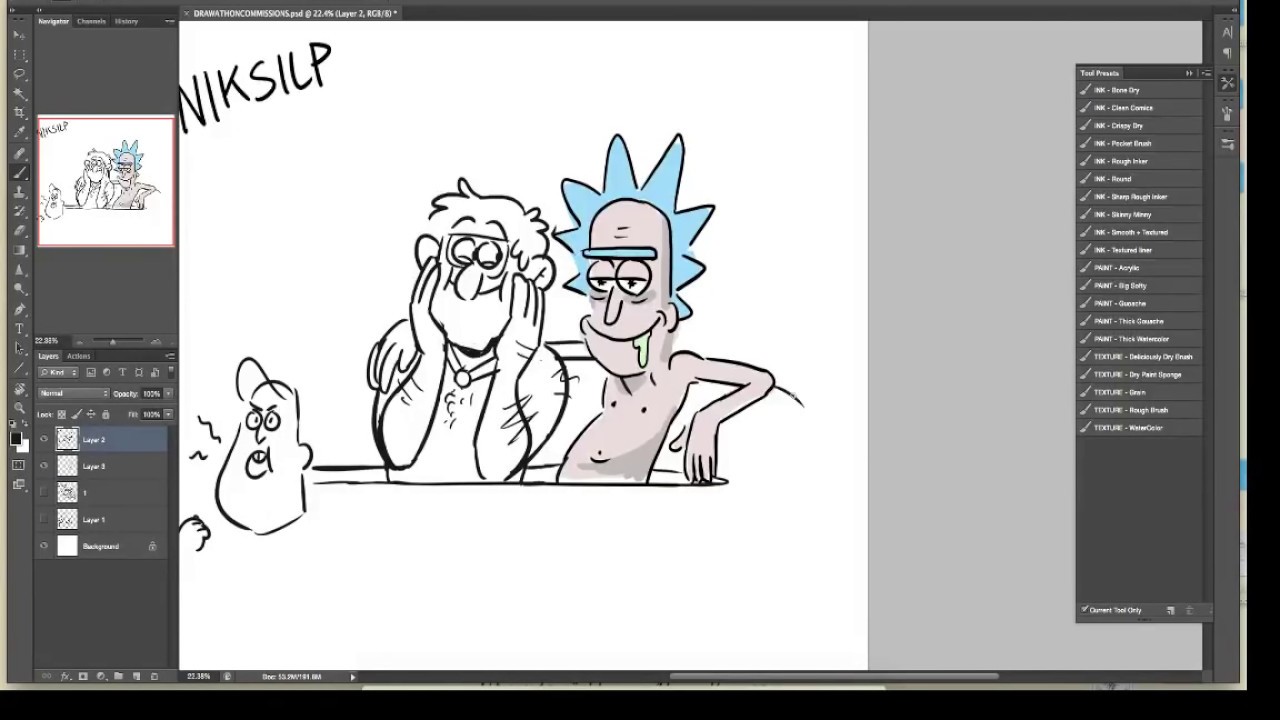Image resolution: width=1280 pixels, height=720 pixels.
Task: Select the Type tool
Action: [19, 328]
